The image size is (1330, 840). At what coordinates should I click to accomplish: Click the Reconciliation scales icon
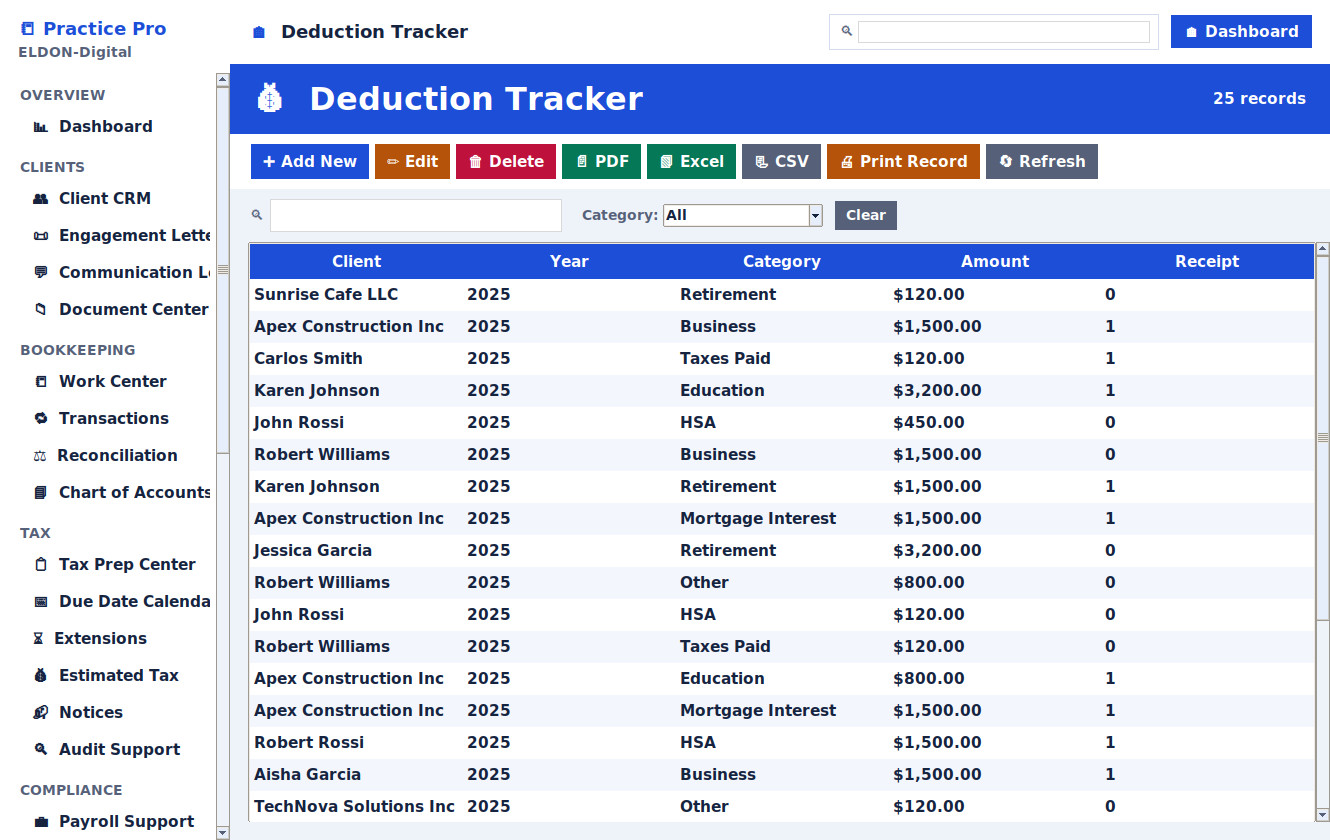click(x=40, y=456)
